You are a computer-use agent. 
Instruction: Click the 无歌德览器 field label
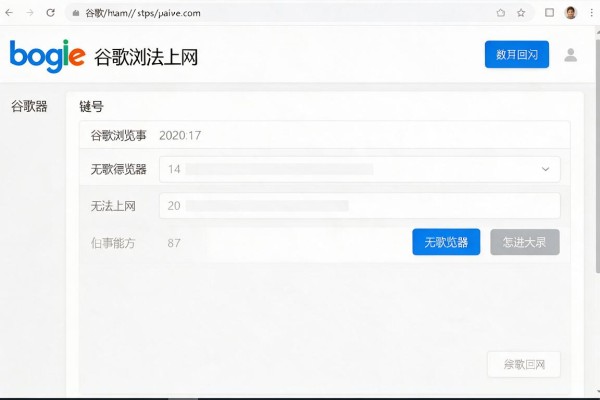118,169
